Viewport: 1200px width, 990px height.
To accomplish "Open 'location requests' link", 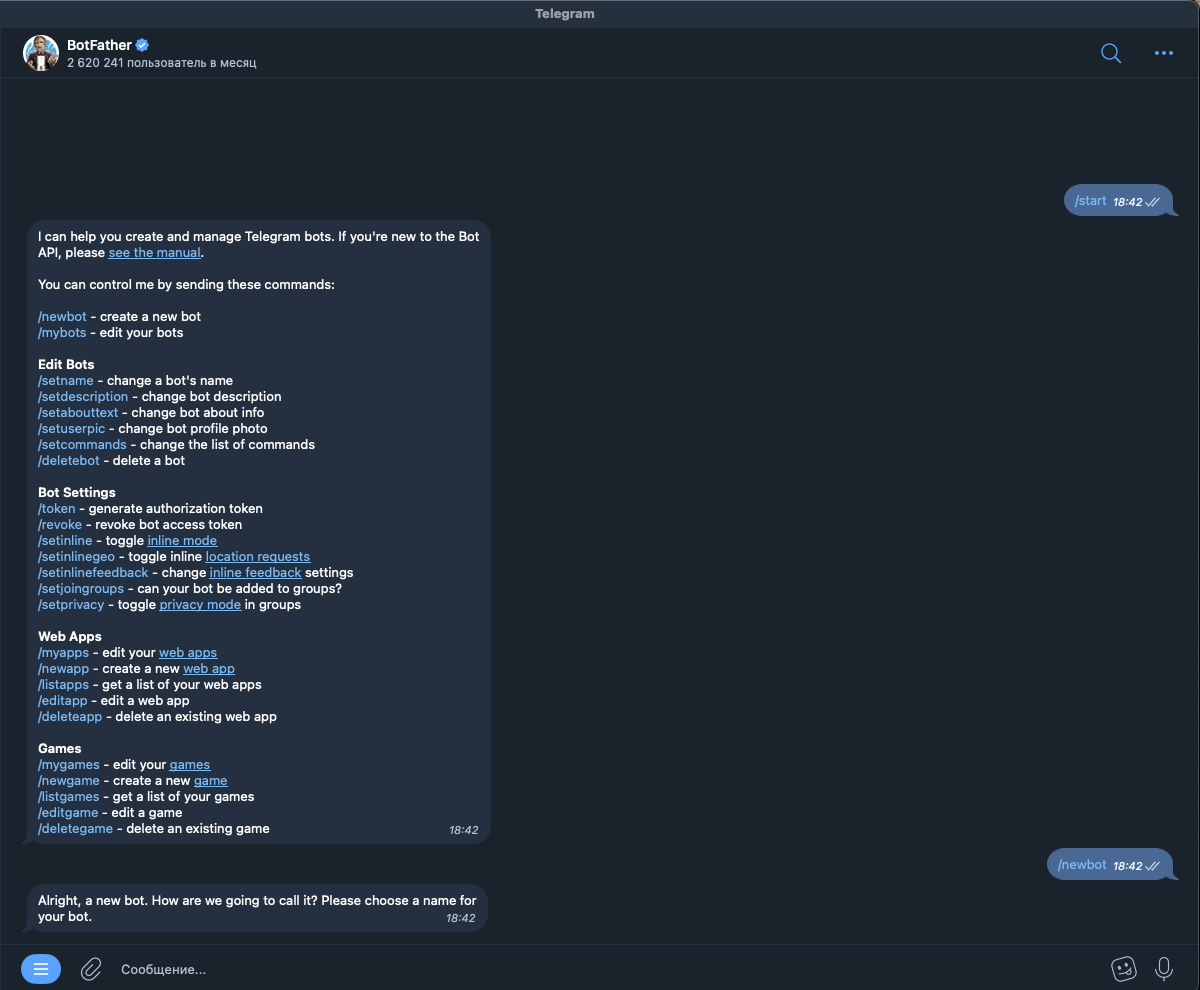I will coord(258,557).
